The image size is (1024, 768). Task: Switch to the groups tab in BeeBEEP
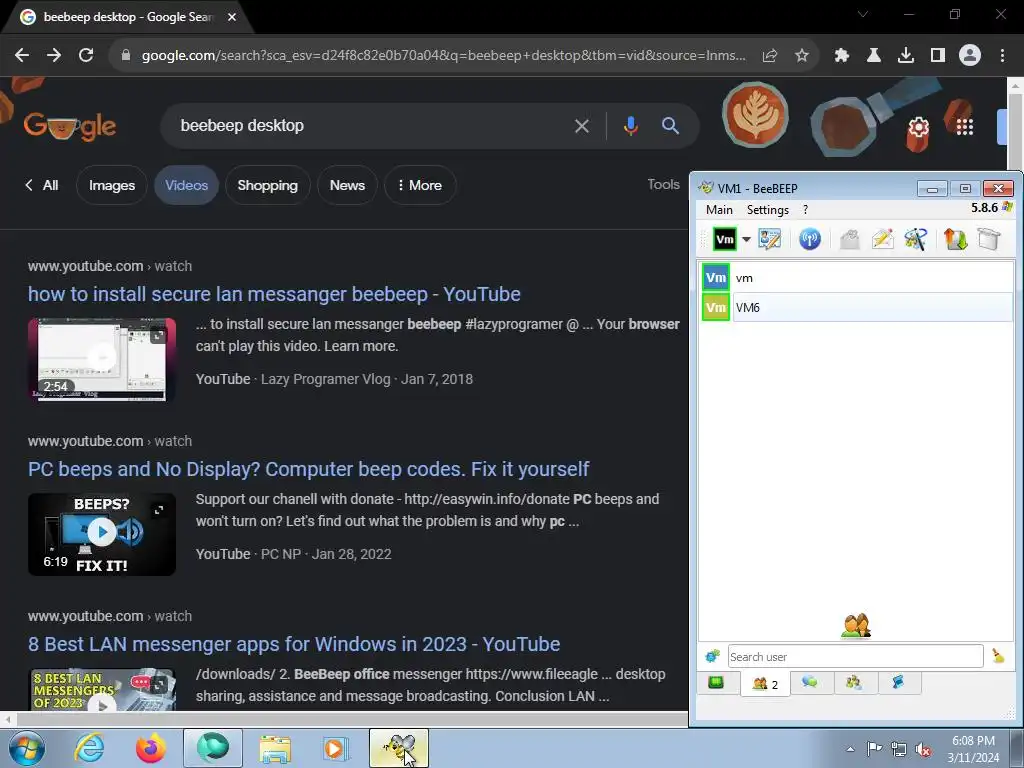click(854, 682)
